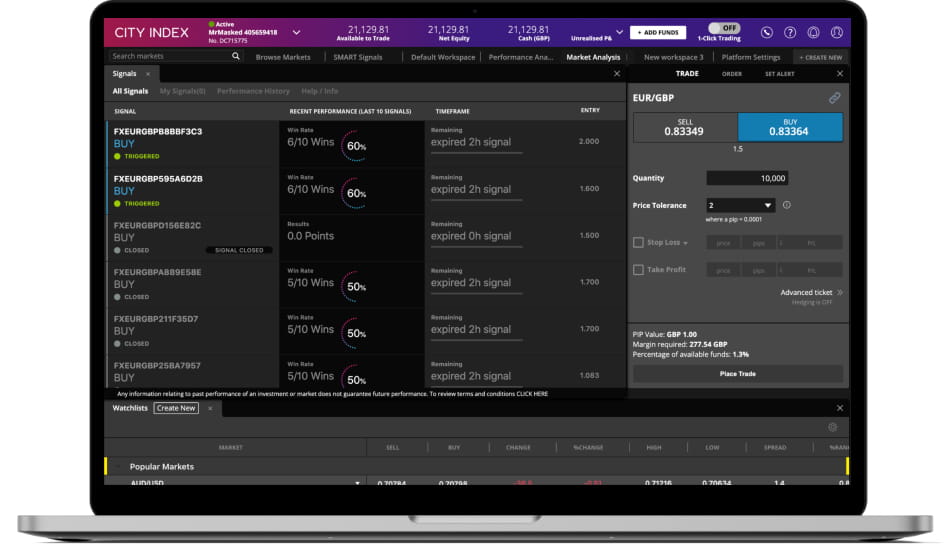950x544 pixels.
Task: Open the help question mark icon
Action: pos(790,33)
